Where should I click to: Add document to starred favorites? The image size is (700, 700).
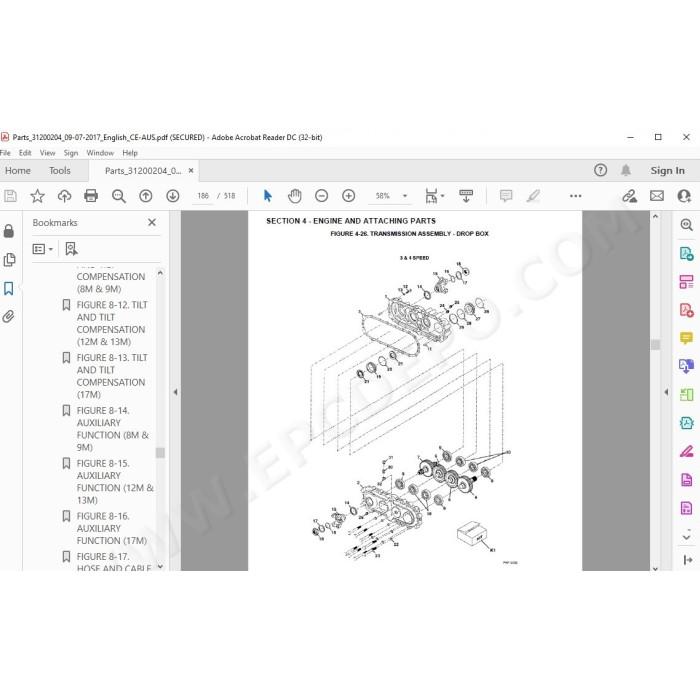(38, 196)
